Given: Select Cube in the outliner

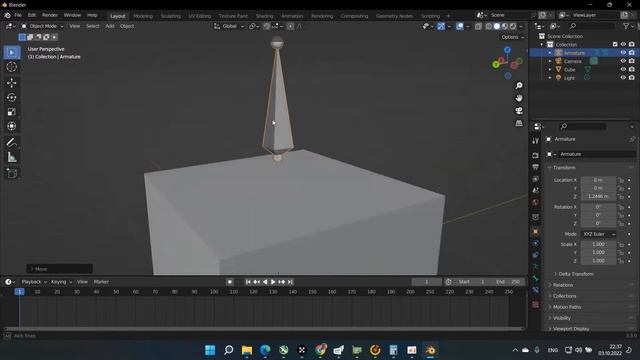Looking at the screenshot, I should click(569, 69).
